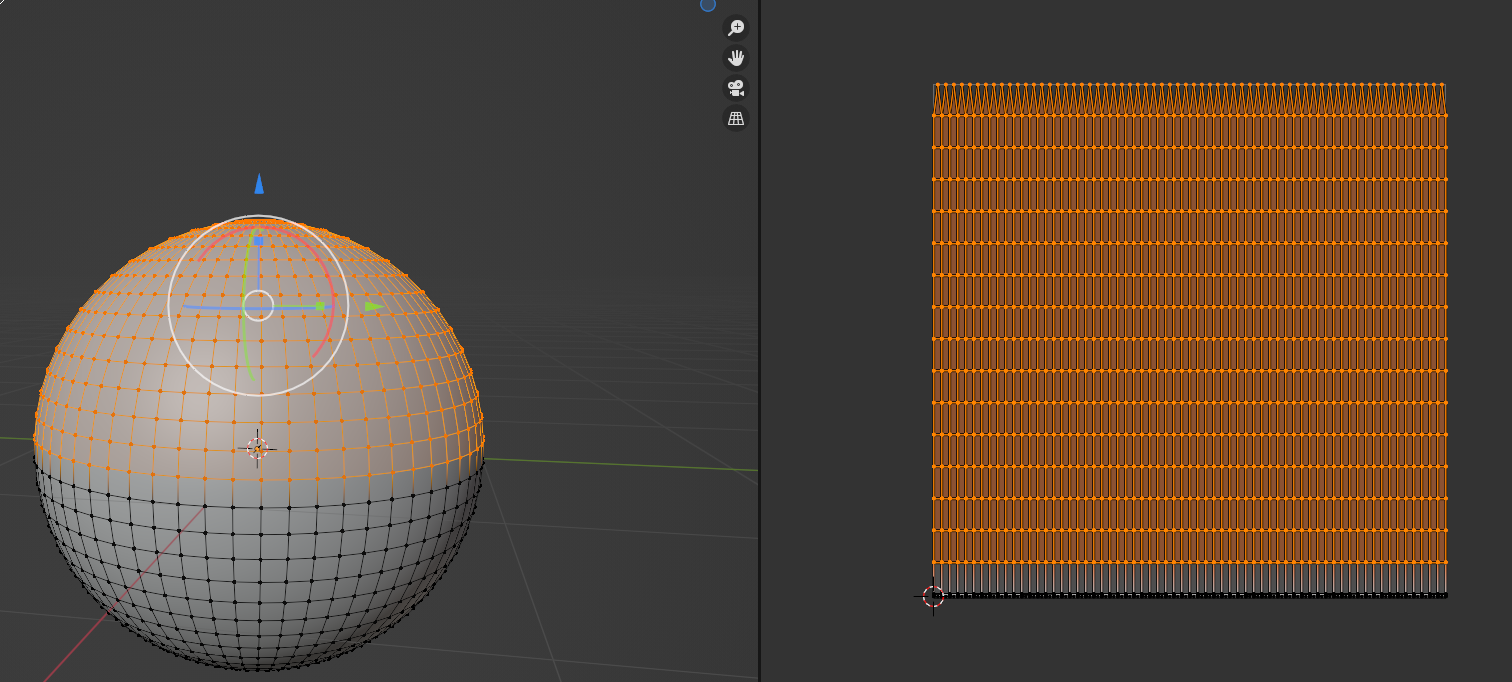The height and width of the screenshot is (682, 1512).
Task: Click the 3D cursor on the sphere
Action: click(x=258, y=448)
